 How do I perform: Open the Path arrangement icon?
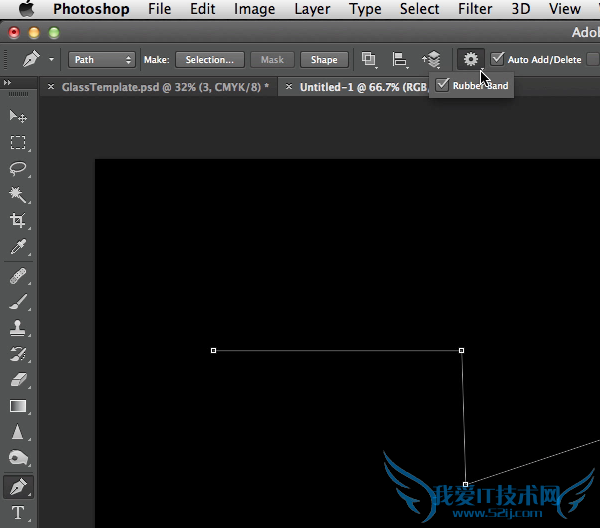click(431, 59)
